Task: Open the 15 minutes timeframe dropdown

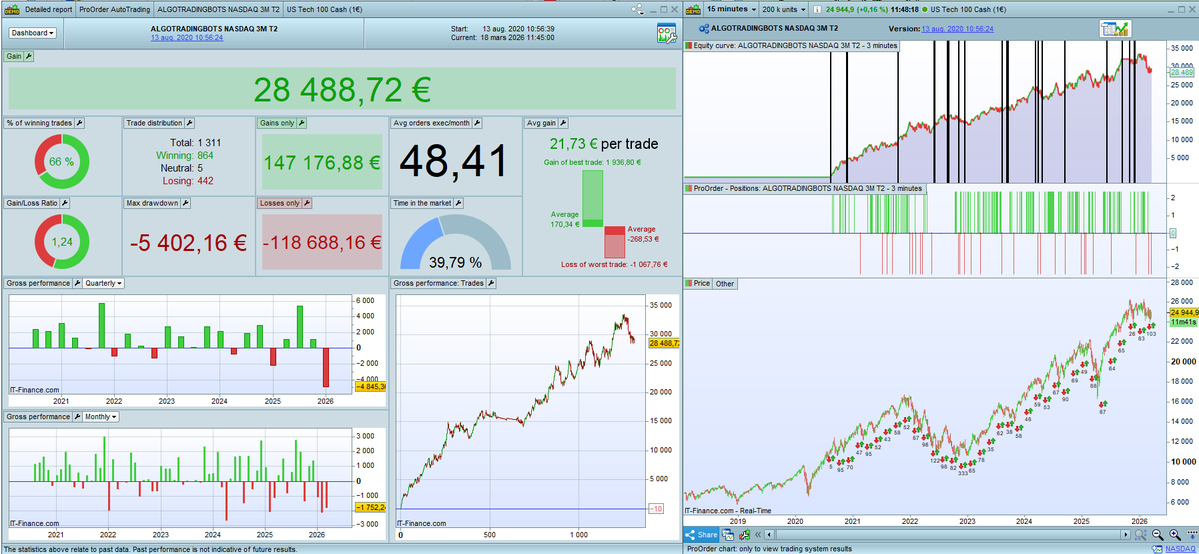Action: tap(731, 9)
